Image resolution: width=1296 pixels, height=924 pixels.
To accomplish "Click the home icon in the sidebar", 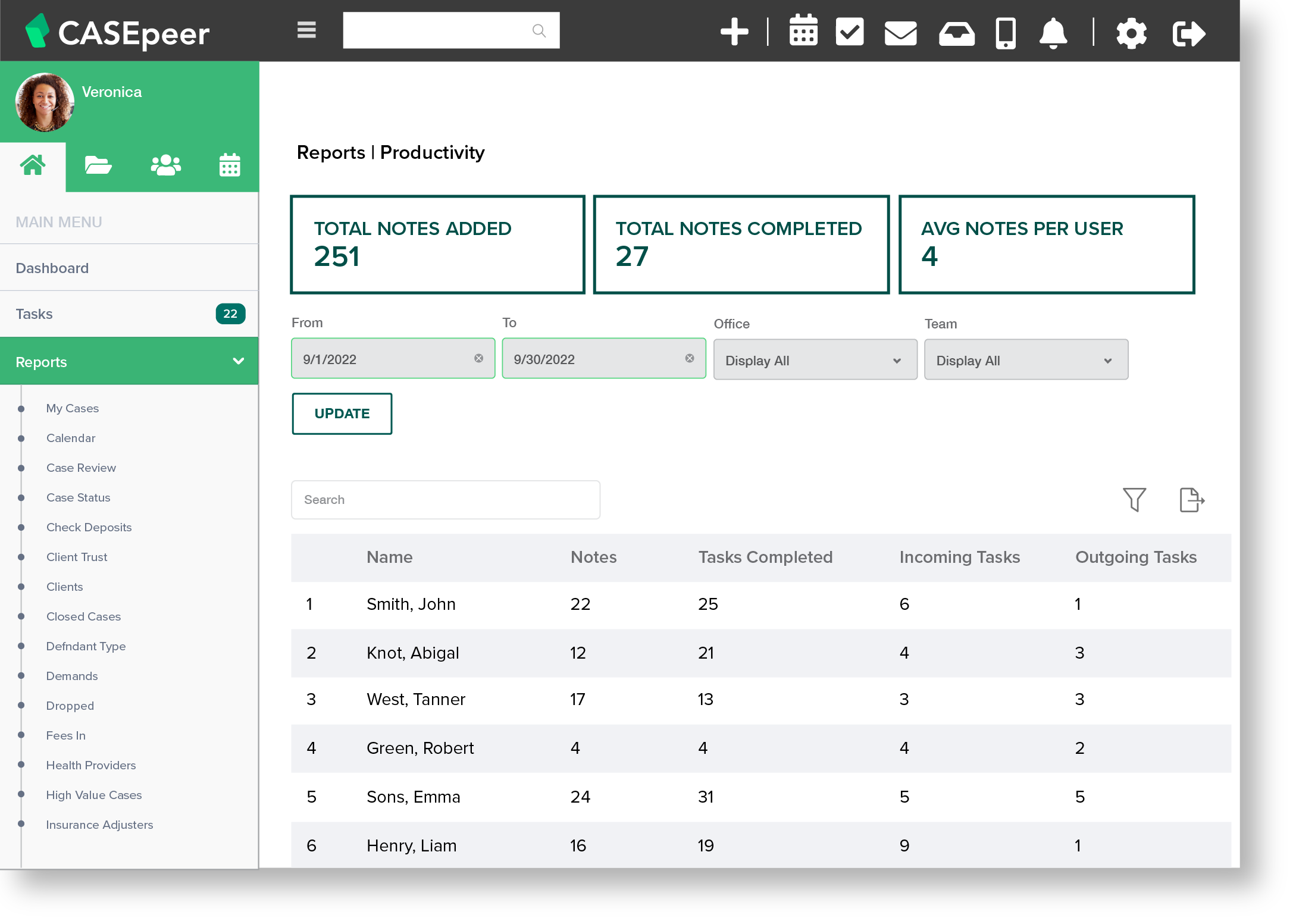I will (x=33, y=165).
